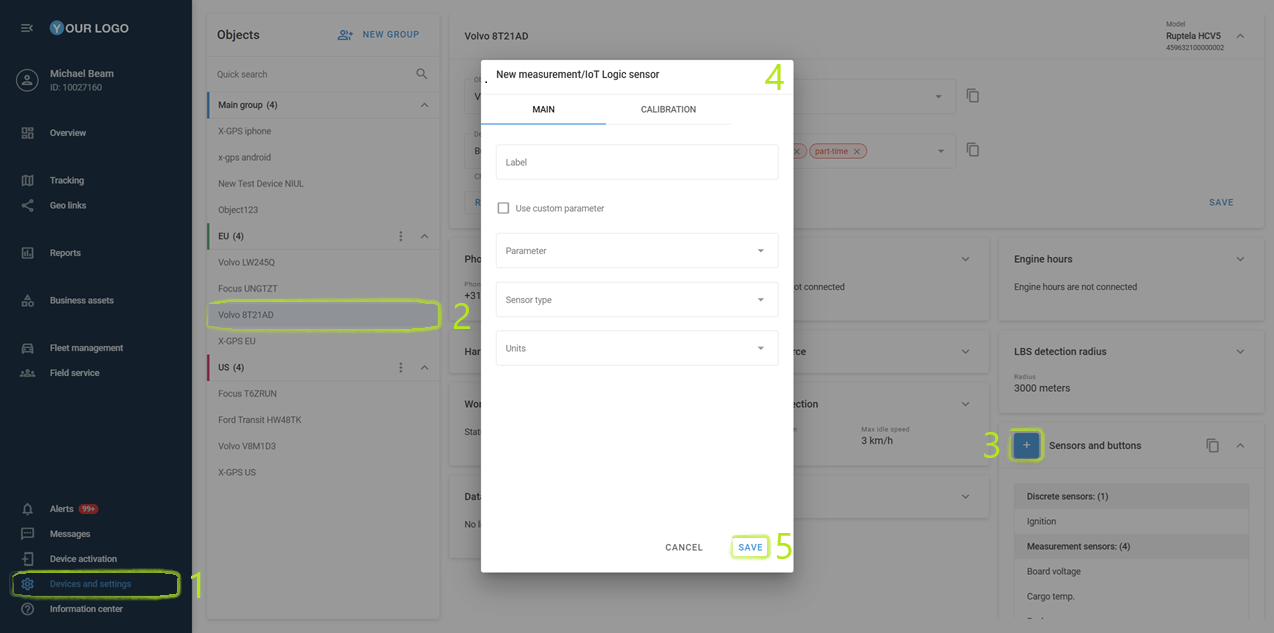1274x633 pixels.
Task: Collapse the EU group in the Objects list
Action: (x=423, y=235)
